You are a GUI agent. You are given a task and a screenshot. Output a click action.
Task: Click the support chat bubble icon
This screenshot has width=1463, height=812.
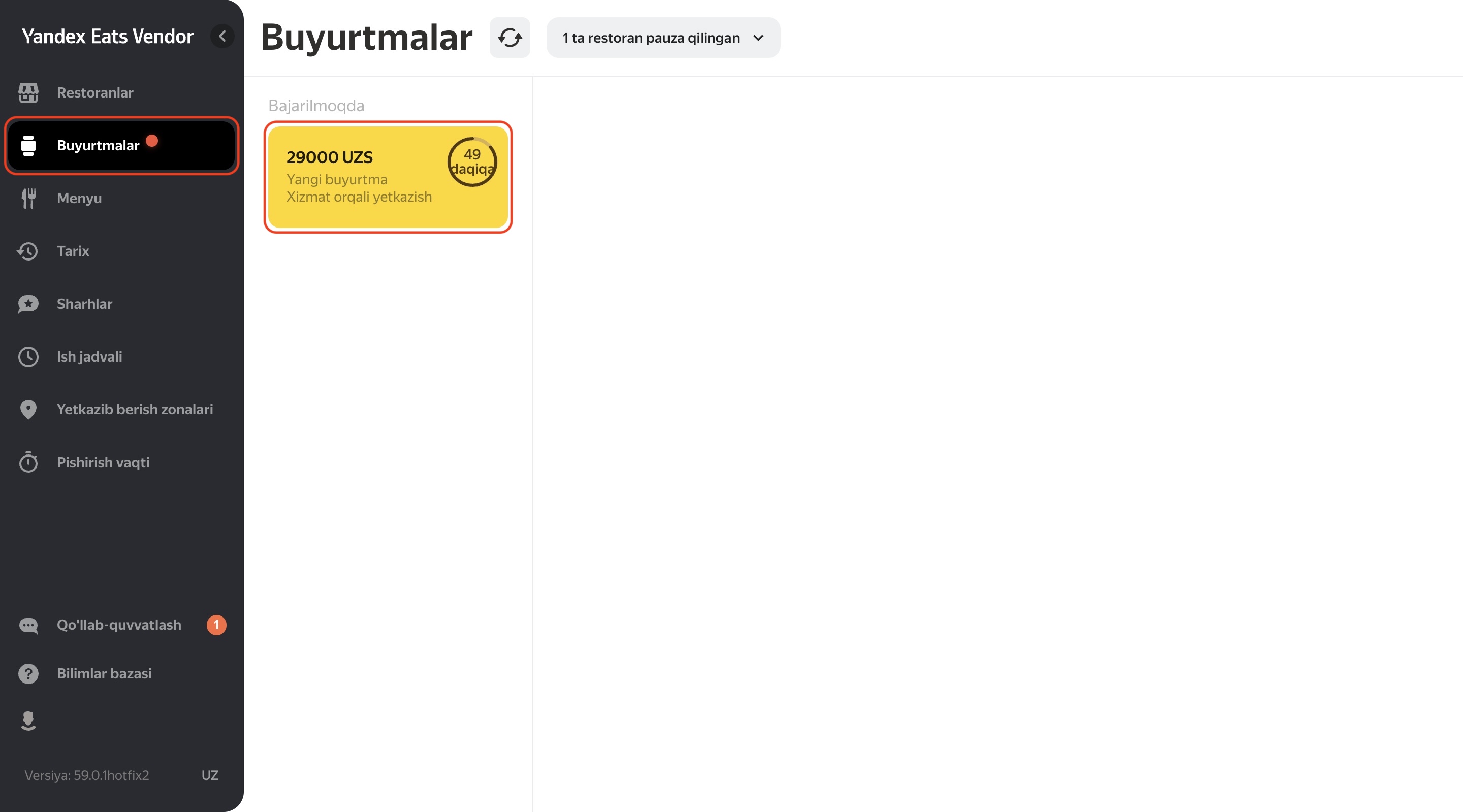click(28, 625)
